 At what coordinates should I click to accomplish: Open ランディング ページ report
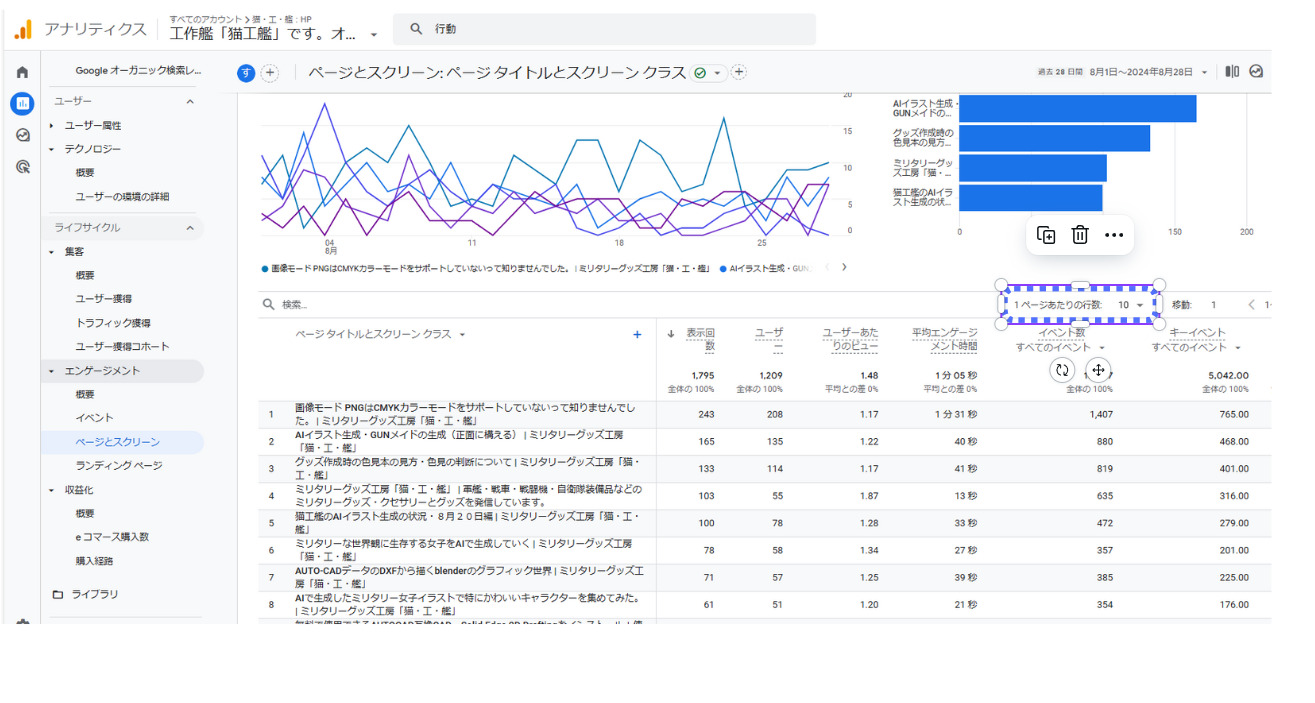(x=119, y=466)
